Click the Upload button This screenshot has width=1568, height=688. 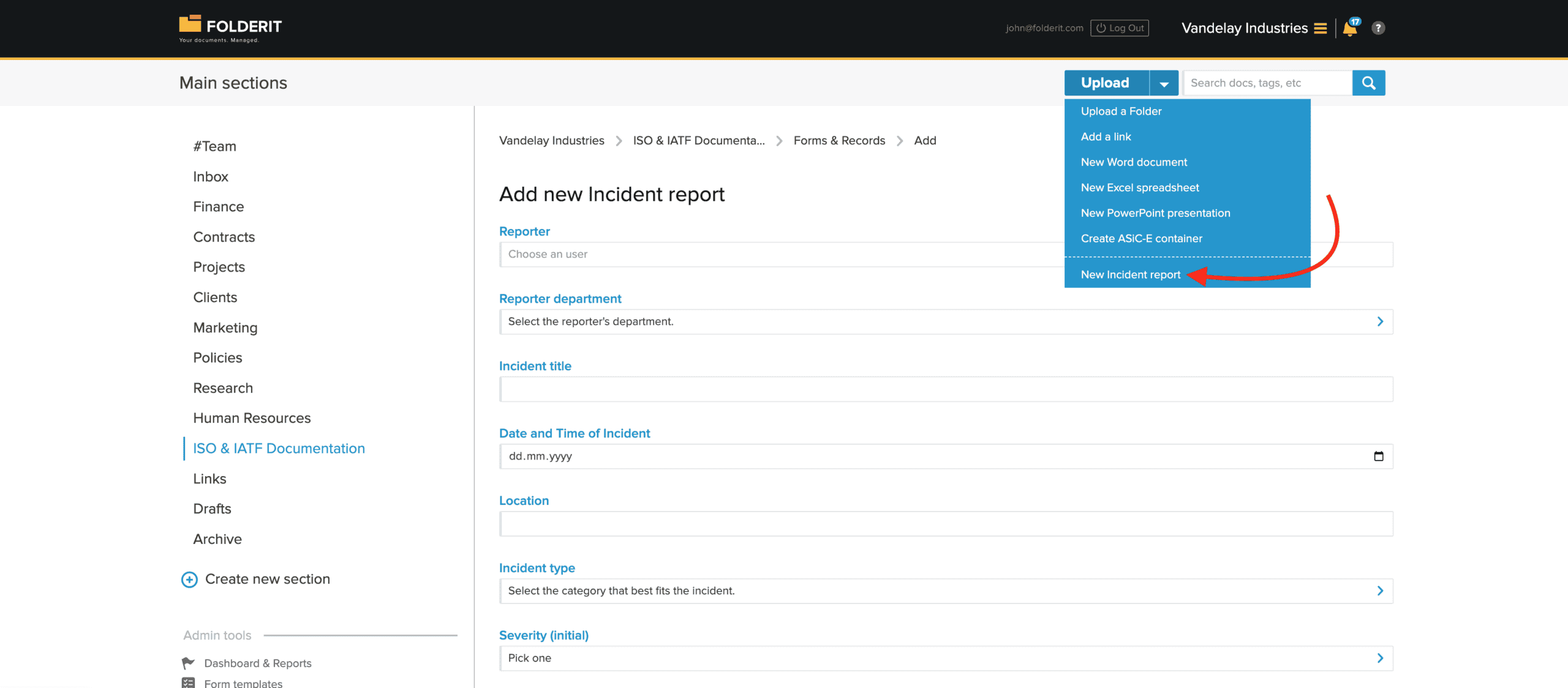click(1105, 82)
